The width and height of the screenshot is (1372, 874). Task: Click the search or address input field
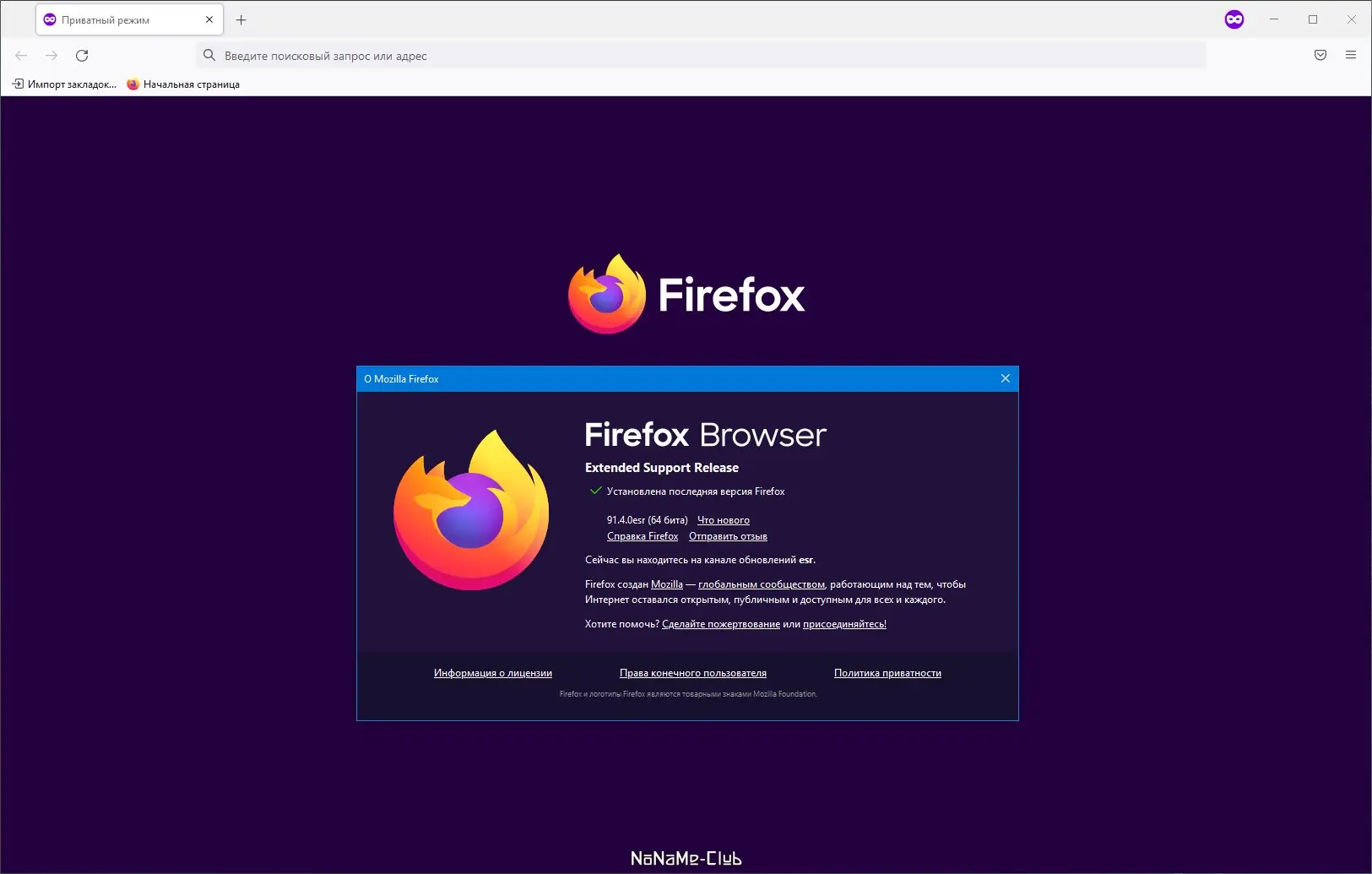click(701, 56)
